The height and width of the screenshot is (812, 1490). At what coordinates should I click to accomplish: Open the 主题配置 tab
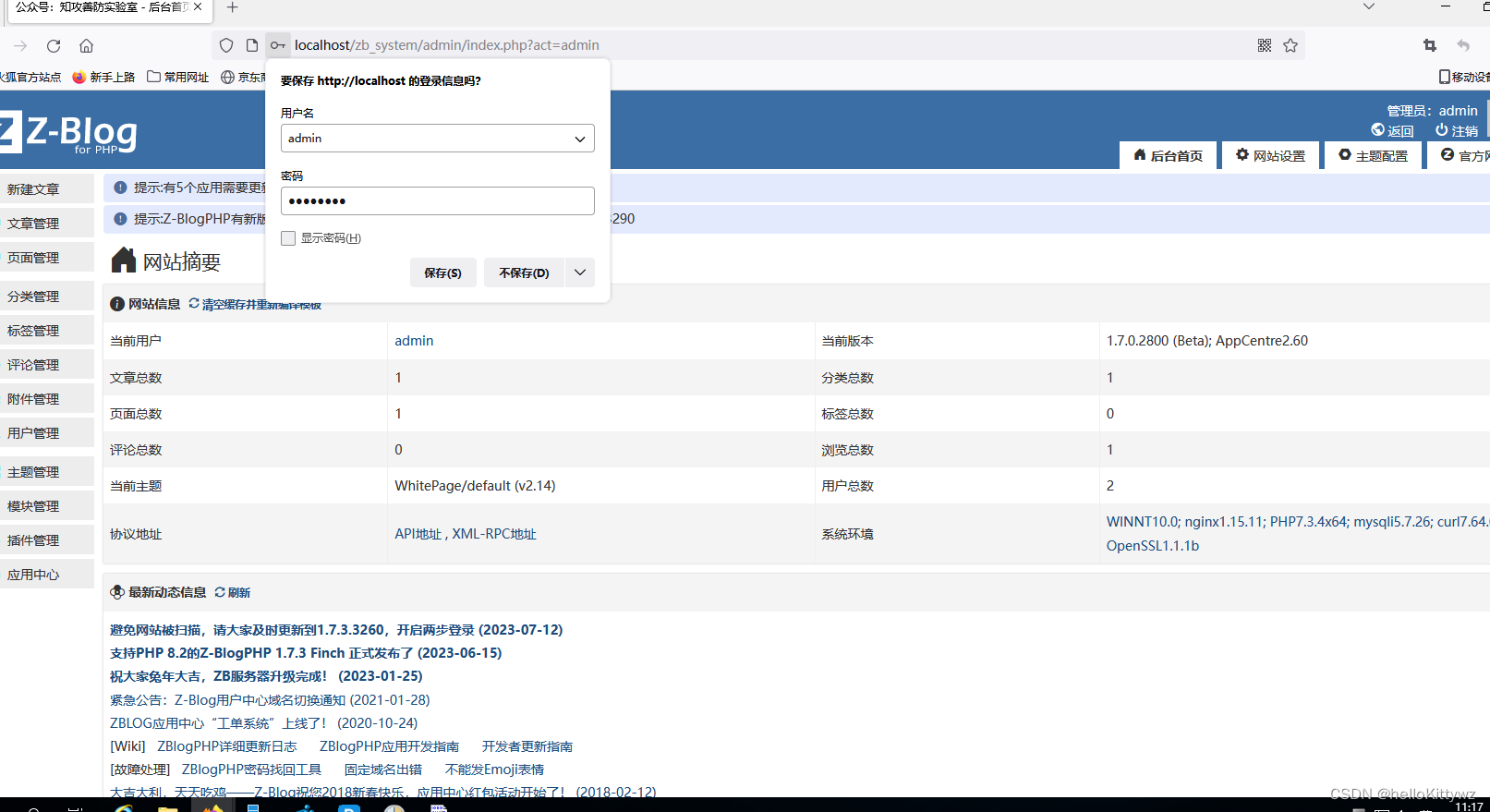(x=1374, y=155)
